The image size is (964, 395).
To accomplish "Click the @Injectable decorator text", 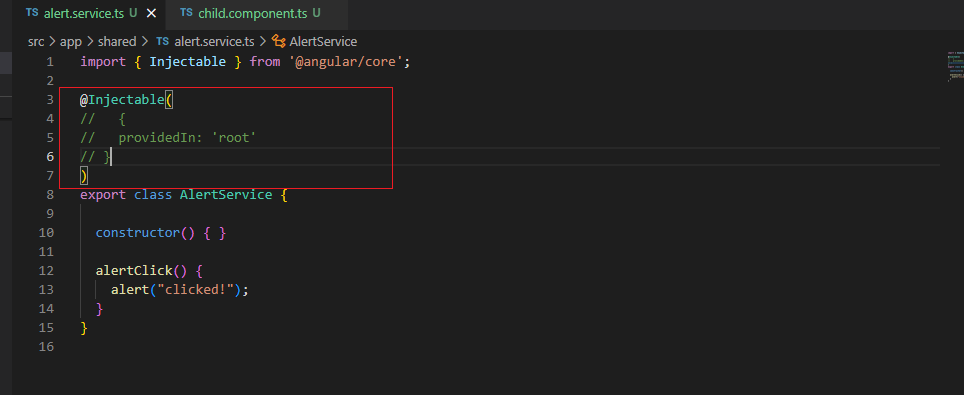I will [122, 100].
